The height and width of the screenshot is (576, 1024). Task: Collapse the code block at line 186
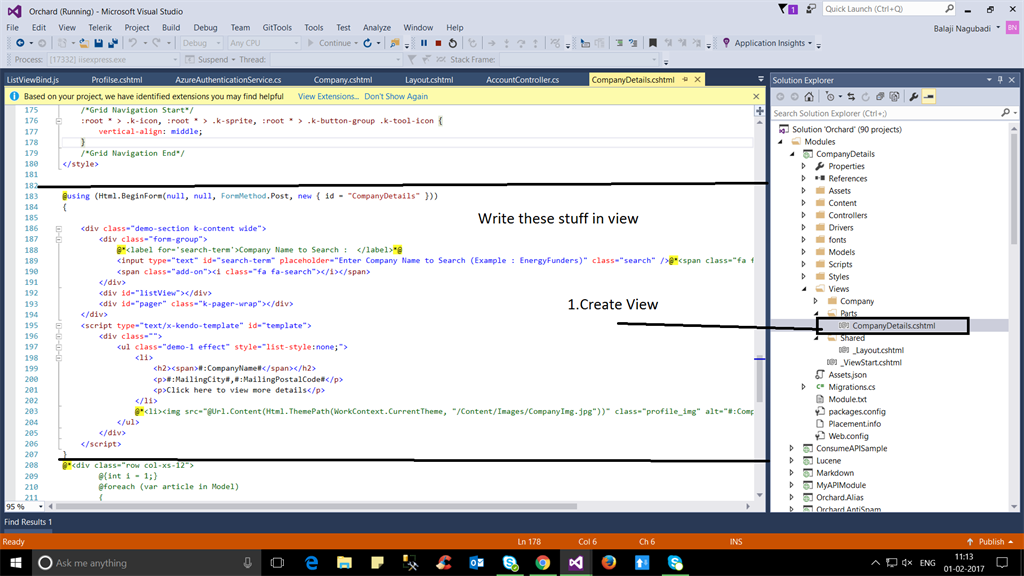[x=59, y=229]
